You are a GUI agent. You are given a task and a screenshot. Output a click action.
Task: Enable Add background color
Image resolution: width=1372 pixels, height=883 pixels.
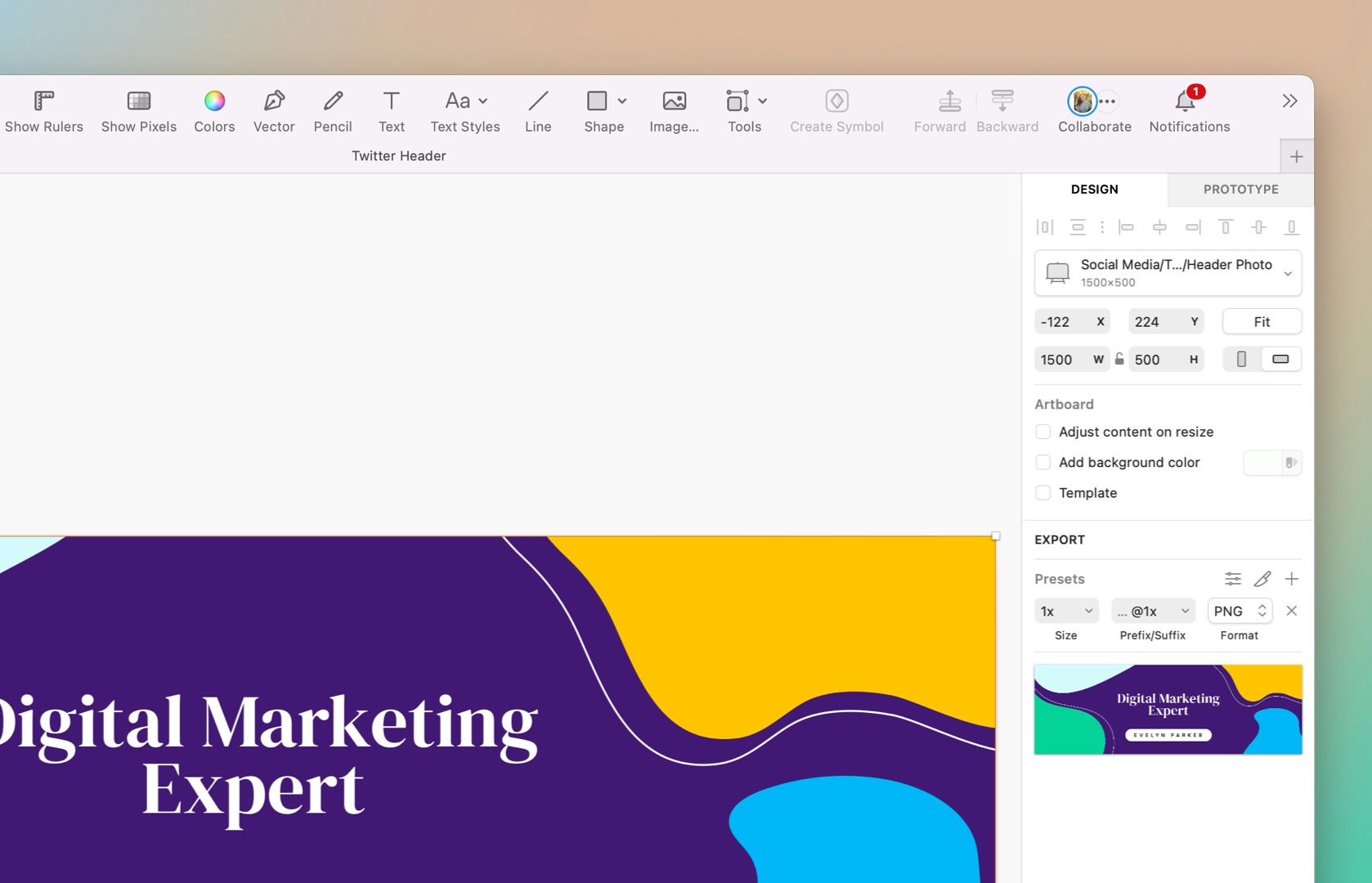tap(1043, 462)
